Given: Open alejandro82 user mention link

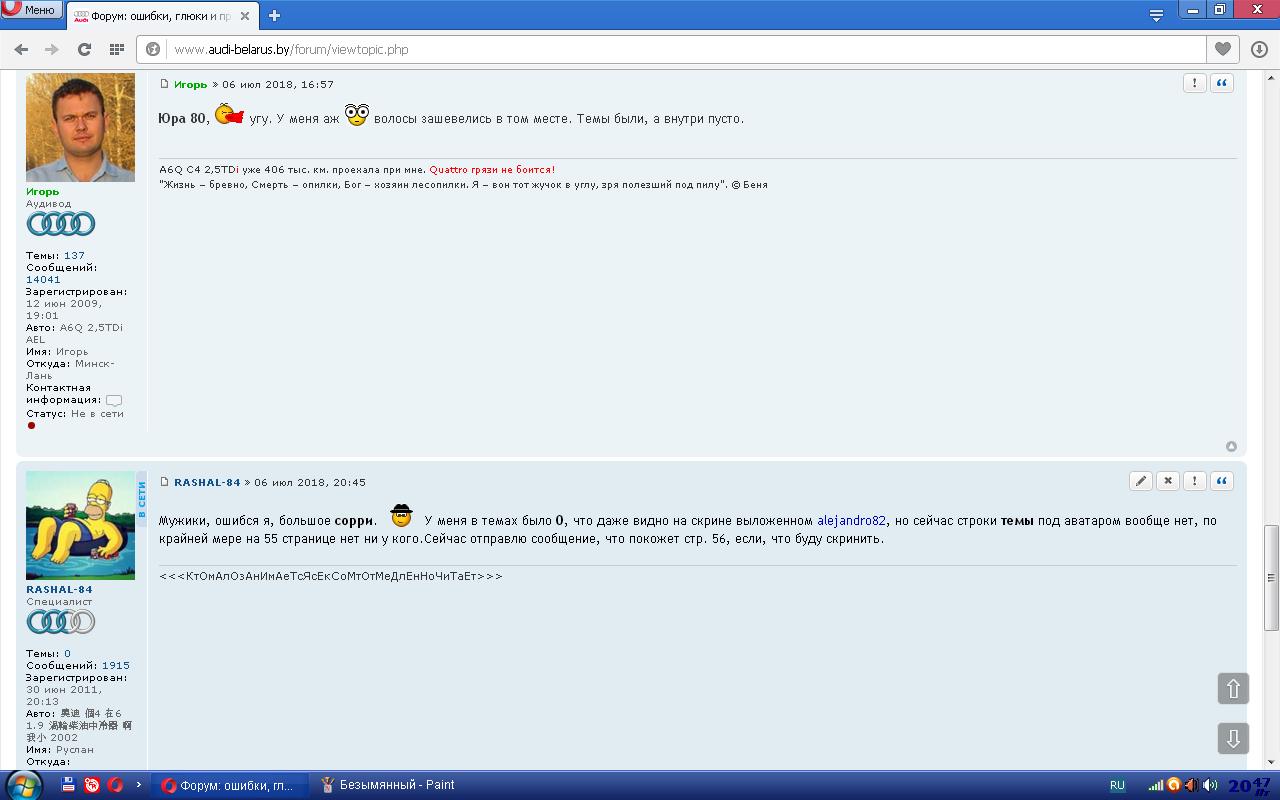Looking at the screenshot, I should coord(851,521).
